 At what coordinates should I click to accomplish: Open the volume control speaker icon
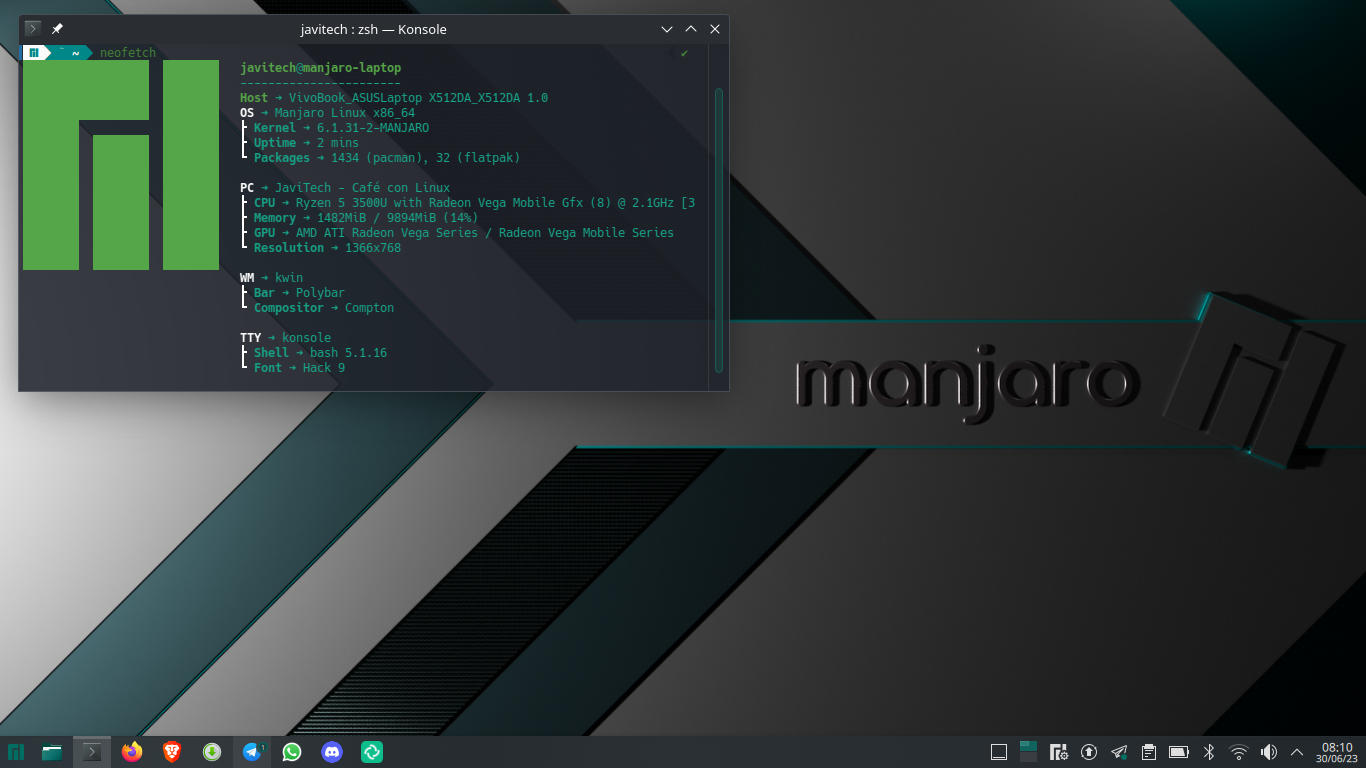(1268, 752)
